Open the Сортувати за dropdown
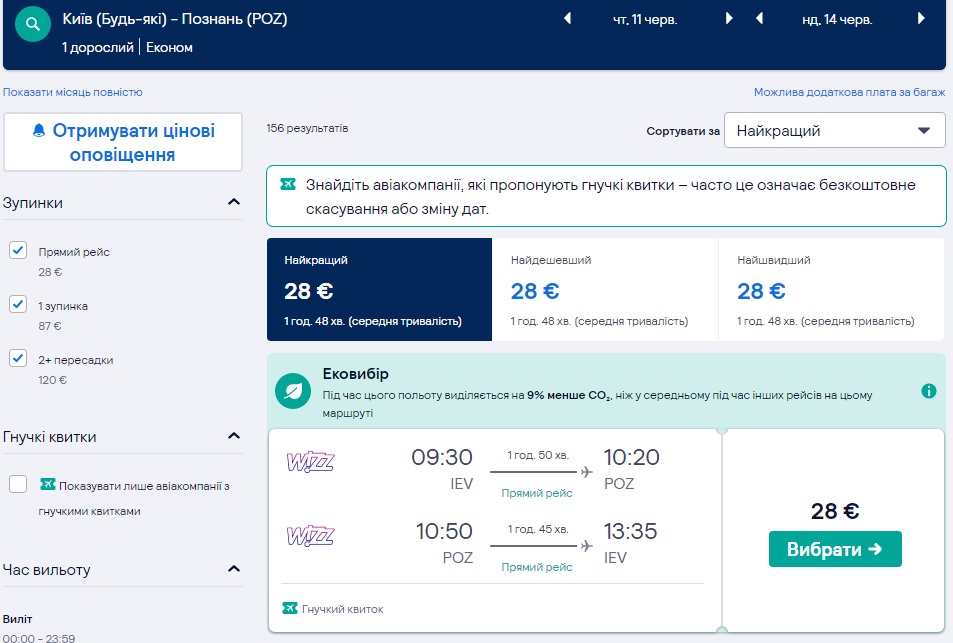The width and height of the screenshot is (953, 643). [834, 131]
